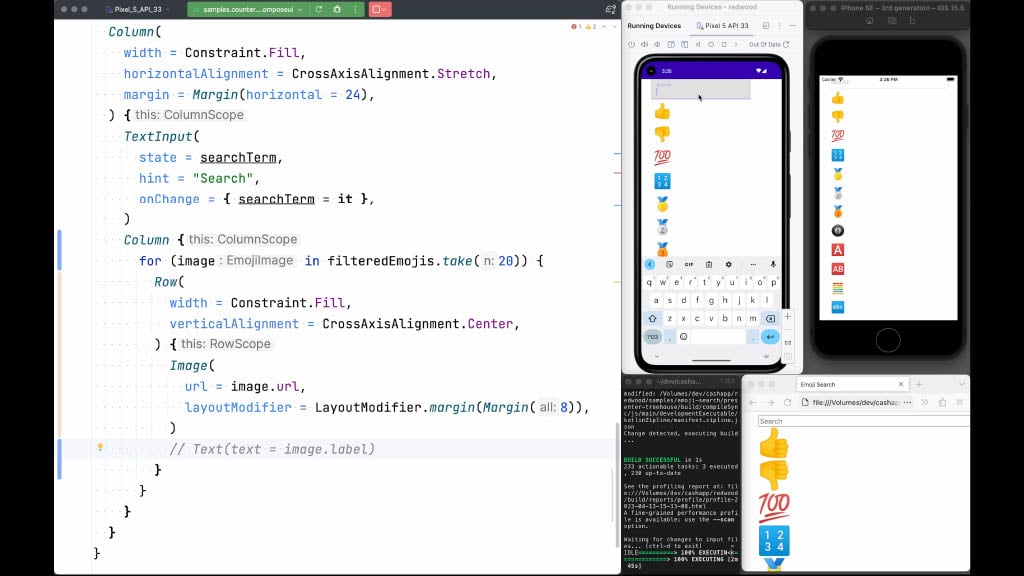Image resolution: width=1024 pixels, height=576 pixels.
Task: Click the rotate icon in iPhone SE simulator toolbar
Action: click(x=912, y=21)
